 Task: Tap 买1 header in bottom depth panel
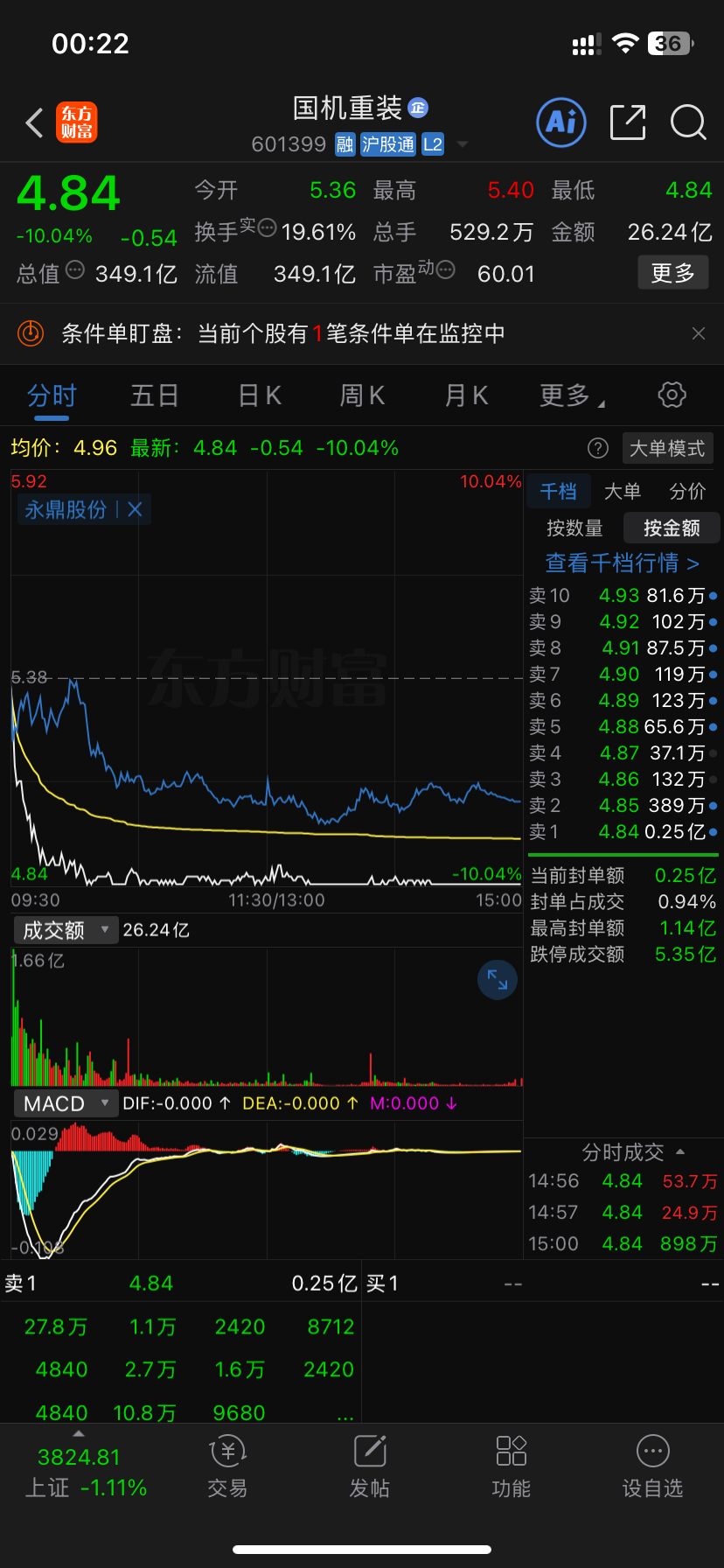point(382,1284)
